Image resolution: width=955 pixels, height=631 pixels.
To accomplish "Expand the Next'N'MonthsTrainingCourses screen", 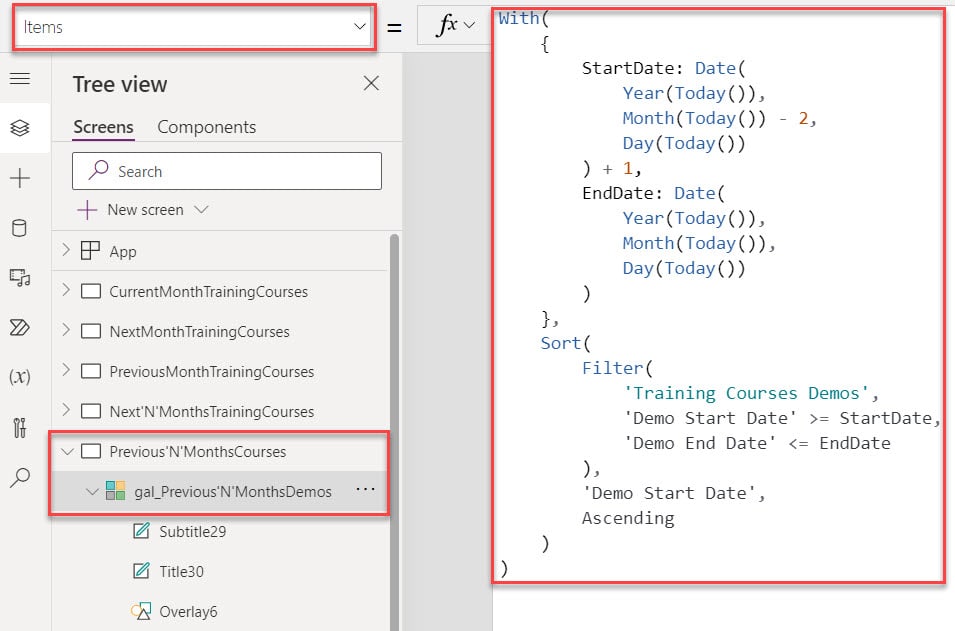I will tap(66, 411).
